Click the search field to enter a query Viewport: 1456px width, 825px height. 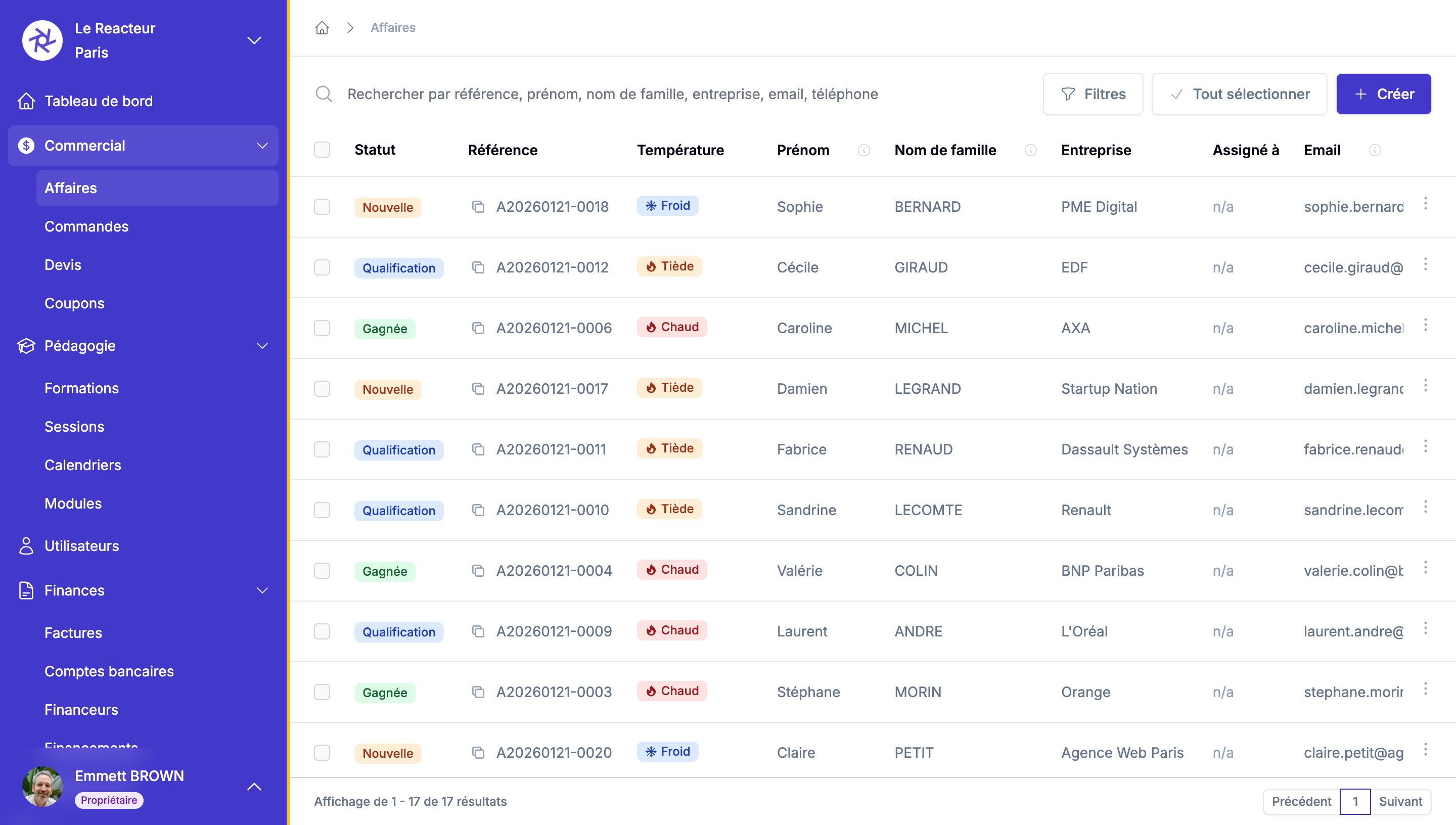coord(612,94)
